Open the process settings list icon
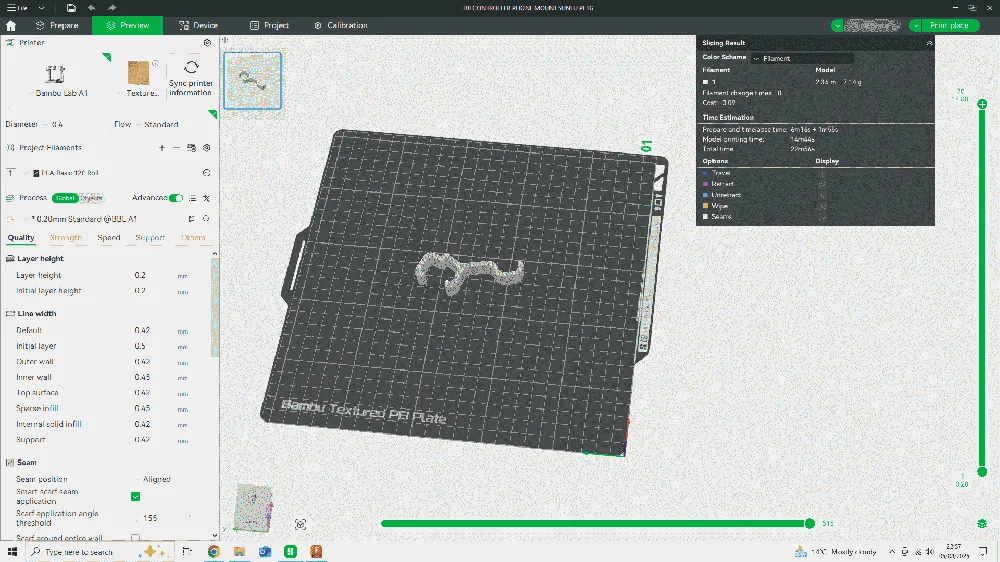1000x562 pixels. pyautogui.click(x=192, y=198)
